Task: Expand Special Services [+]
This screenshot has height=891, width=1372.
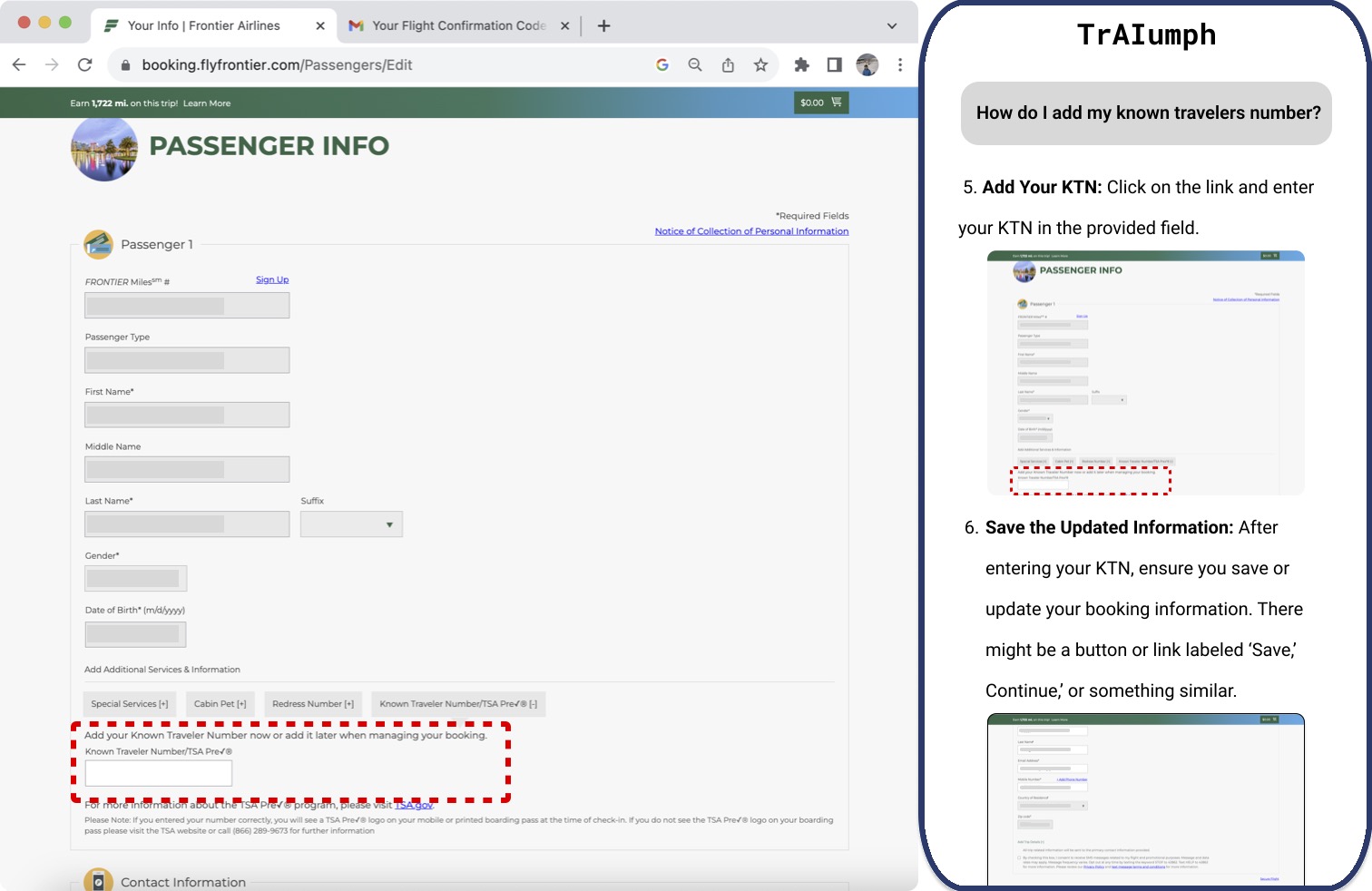Action: click(x=129, y=704)
